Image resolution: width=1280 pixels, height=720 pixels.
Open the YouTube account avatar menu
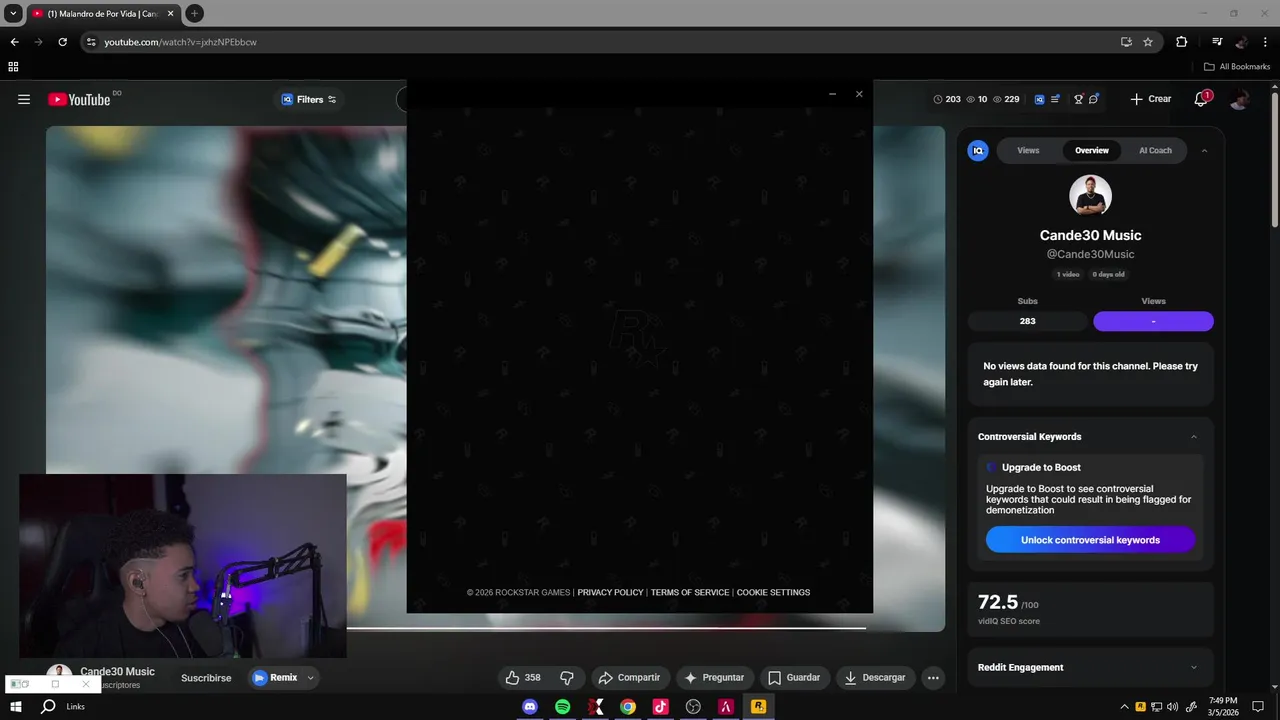point(1239,99)
